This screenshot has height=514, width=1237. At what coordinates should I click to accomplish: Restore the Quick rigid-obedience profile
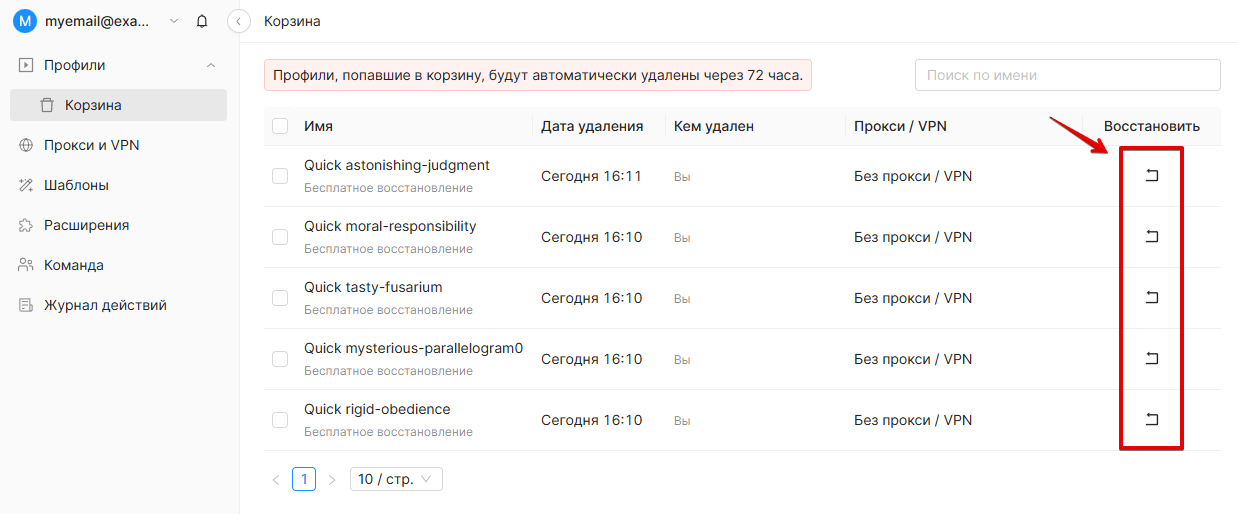pyautogui.click(x=1151, y=420)
